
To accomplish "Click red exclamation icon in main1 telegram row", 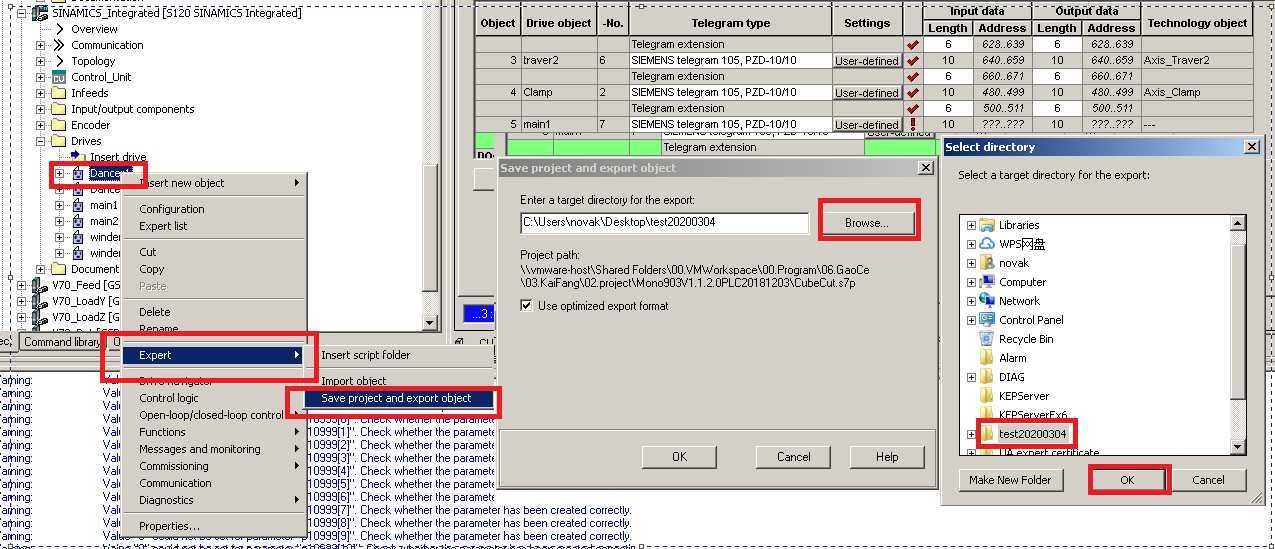I will (912, 124).
